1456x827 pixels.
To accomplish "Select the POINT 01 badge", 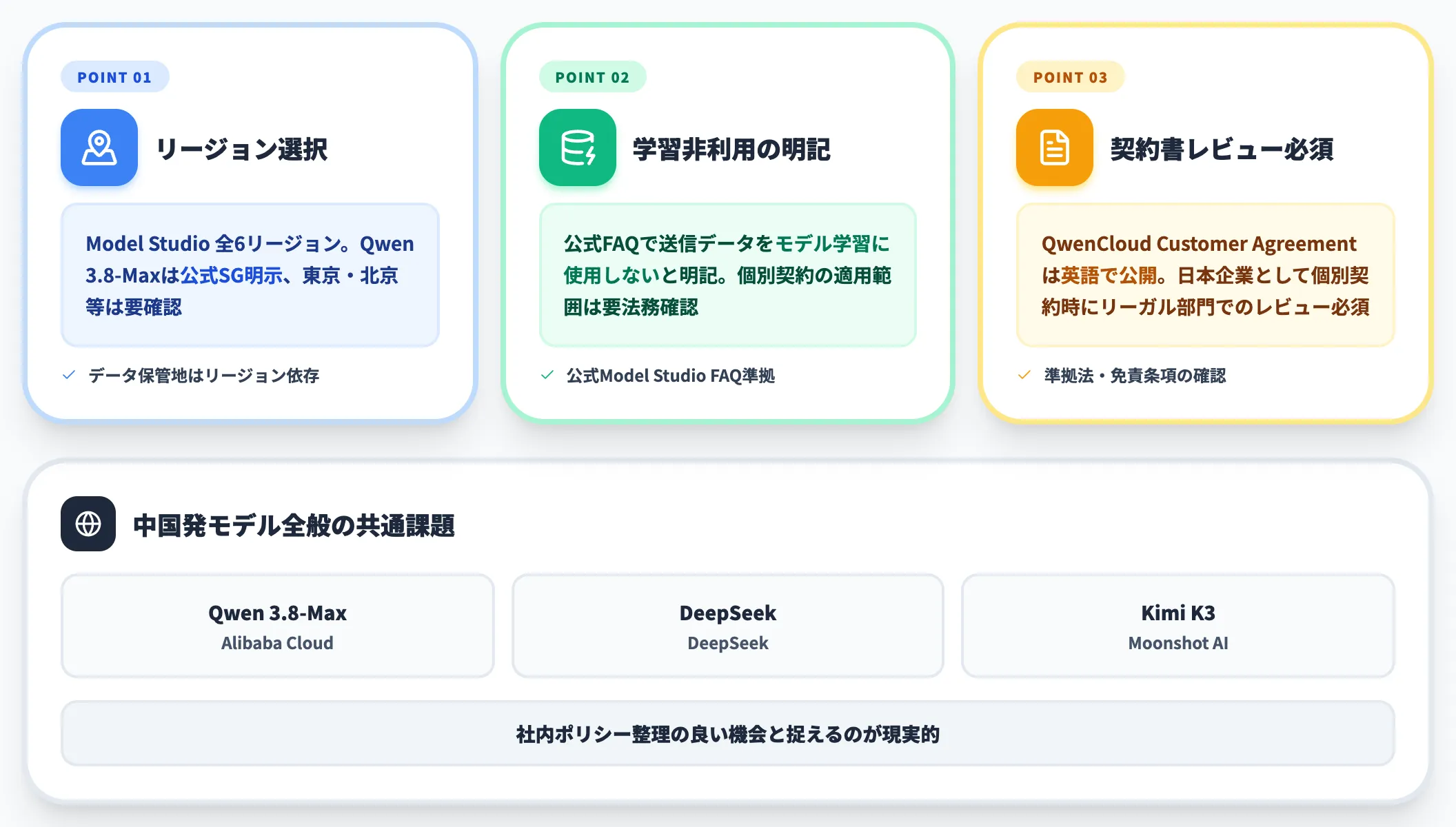I will tap(114, 77).
